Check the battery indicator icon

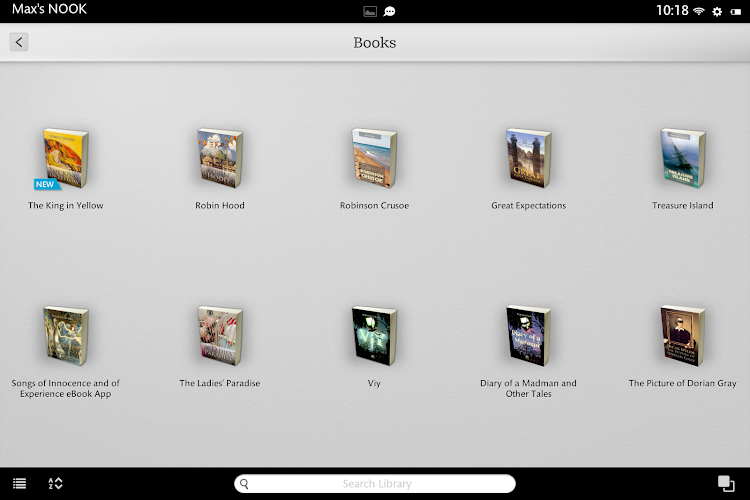pos(736,11)
